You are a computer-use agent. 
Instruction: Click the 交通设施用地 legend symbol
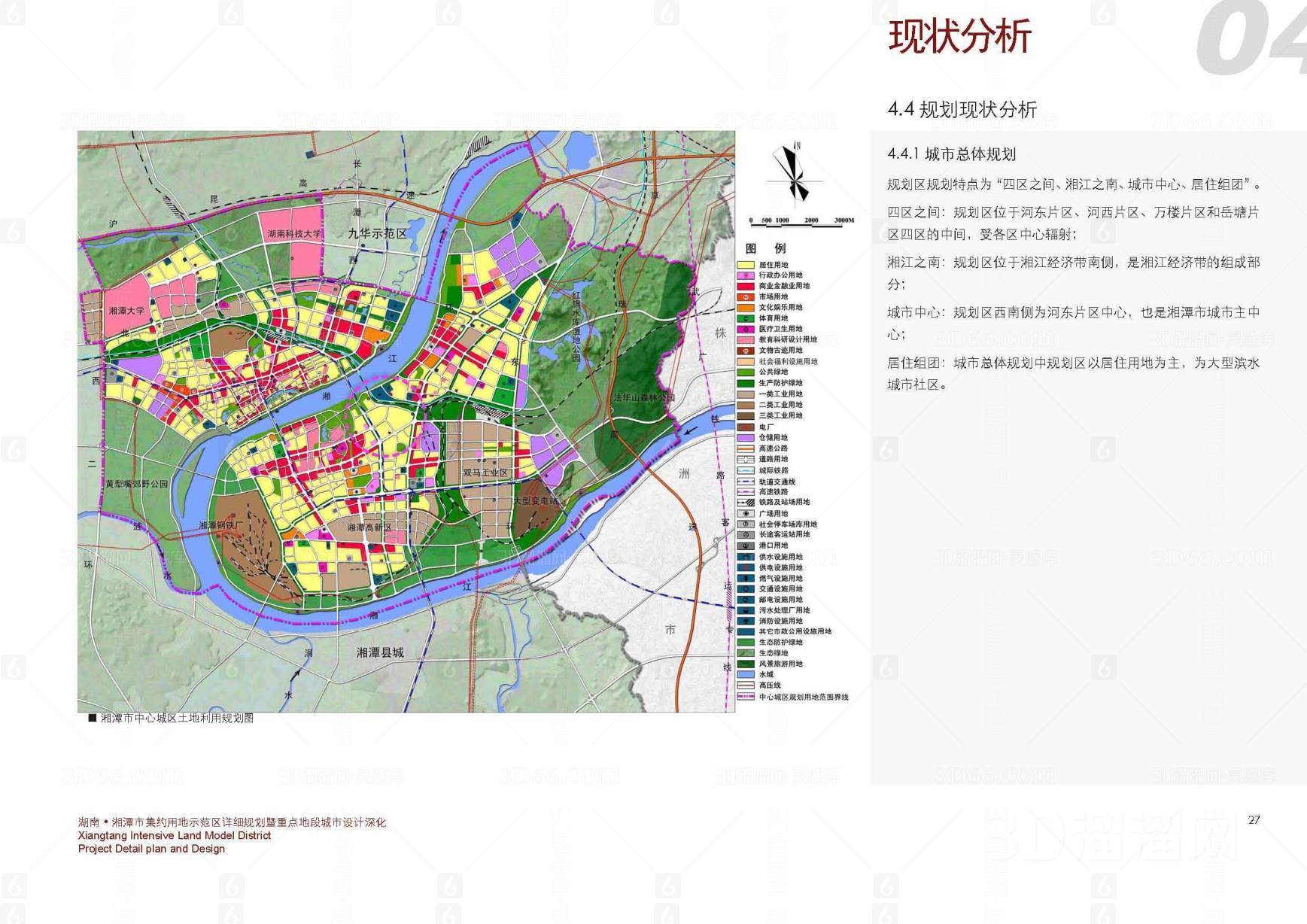745,588
